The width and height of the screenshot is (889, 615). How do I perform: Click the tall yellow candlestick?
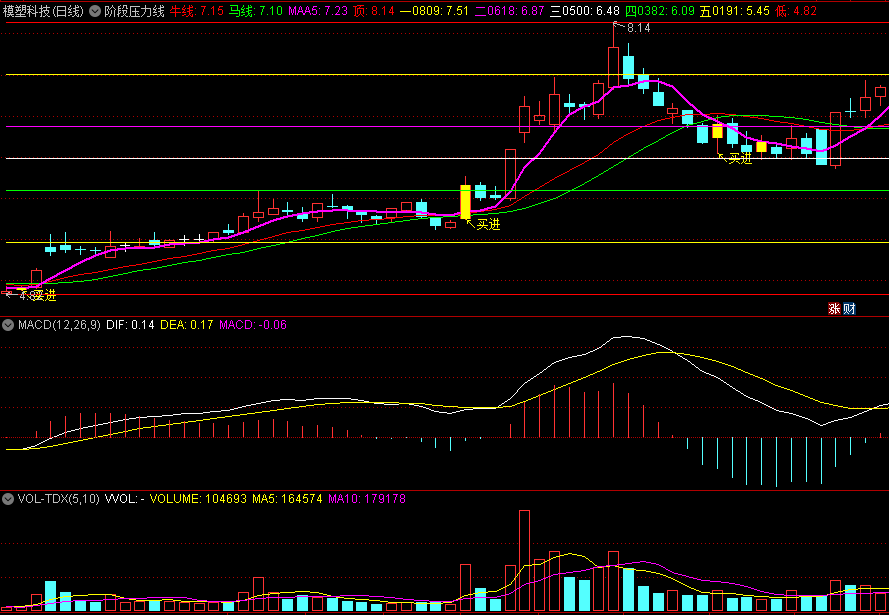coord(465,202)
